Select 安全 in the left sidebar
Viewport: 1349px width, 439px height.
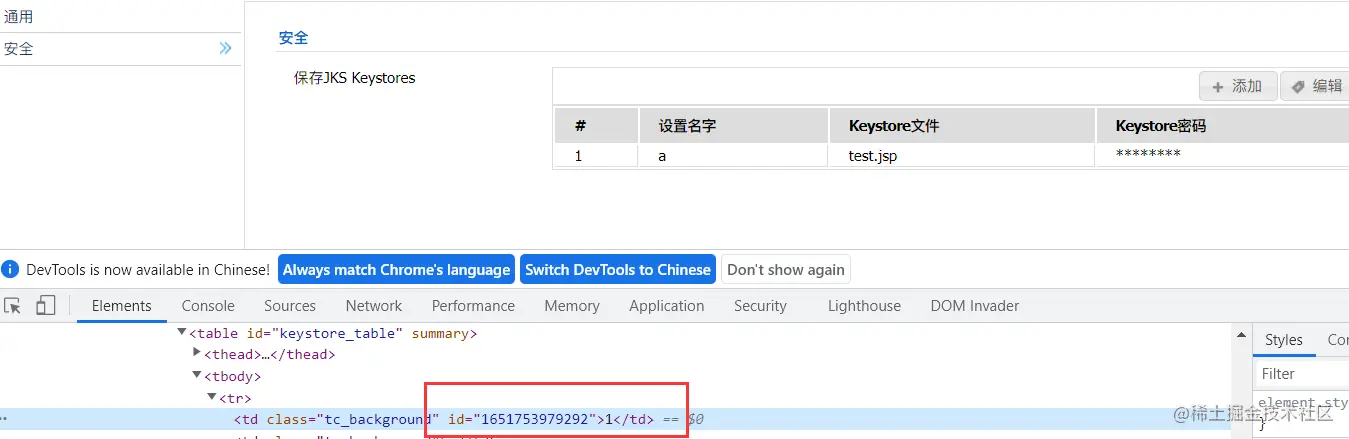point(120,49)
